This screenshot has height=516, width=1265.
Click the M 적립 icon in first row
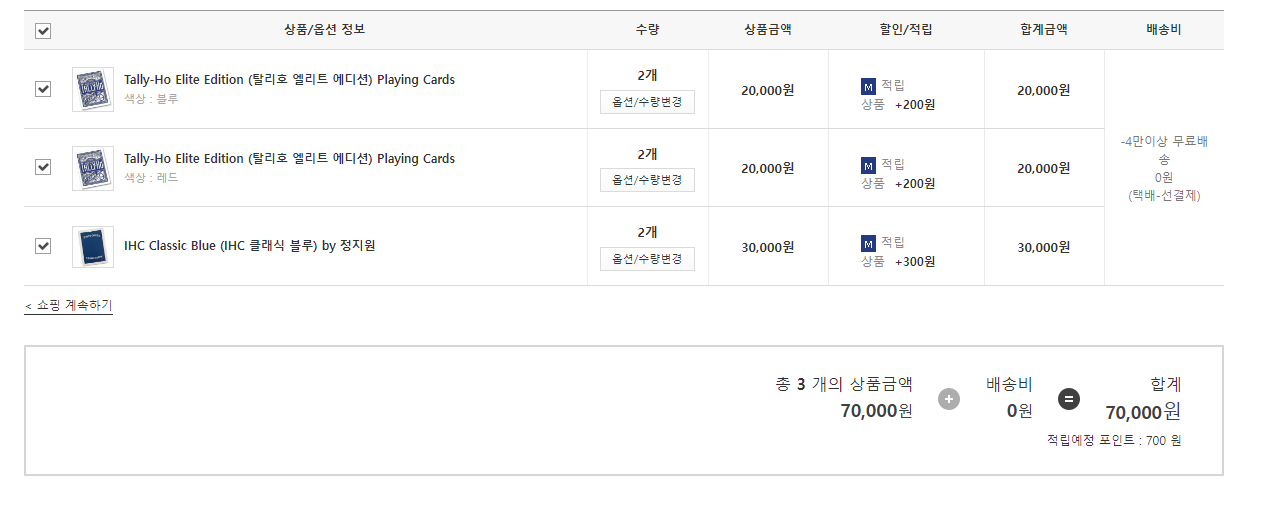click(x=868, y=86)
